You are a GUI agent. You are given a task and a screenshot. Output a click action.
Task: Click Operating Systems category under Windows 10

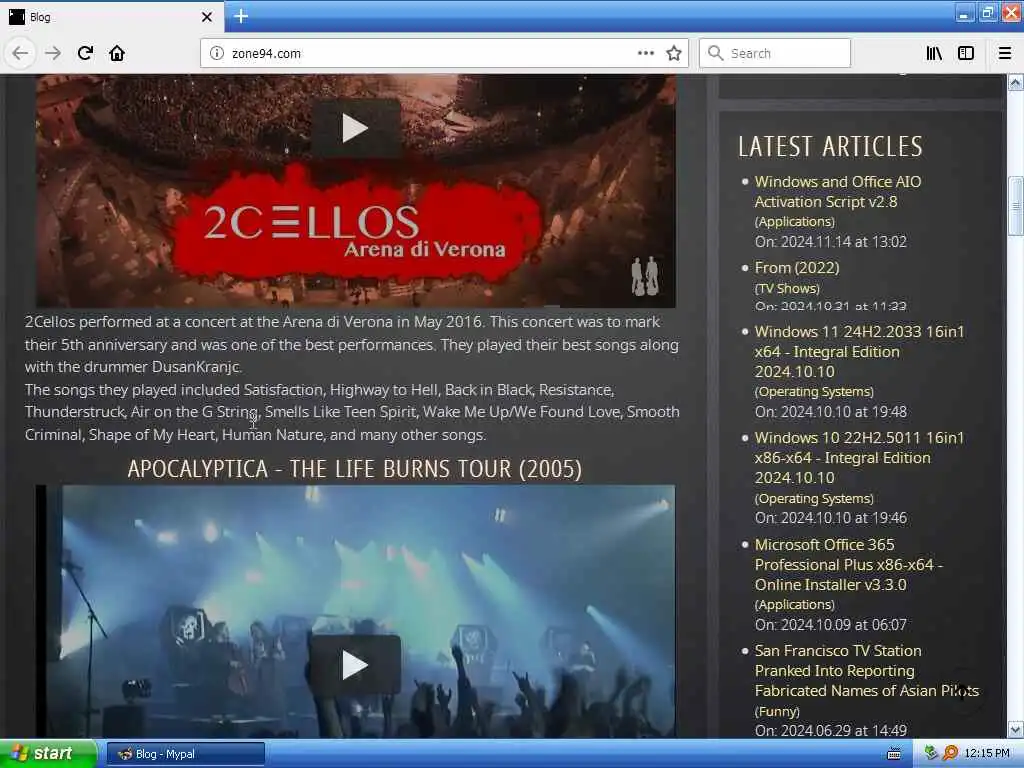(814, 498)
